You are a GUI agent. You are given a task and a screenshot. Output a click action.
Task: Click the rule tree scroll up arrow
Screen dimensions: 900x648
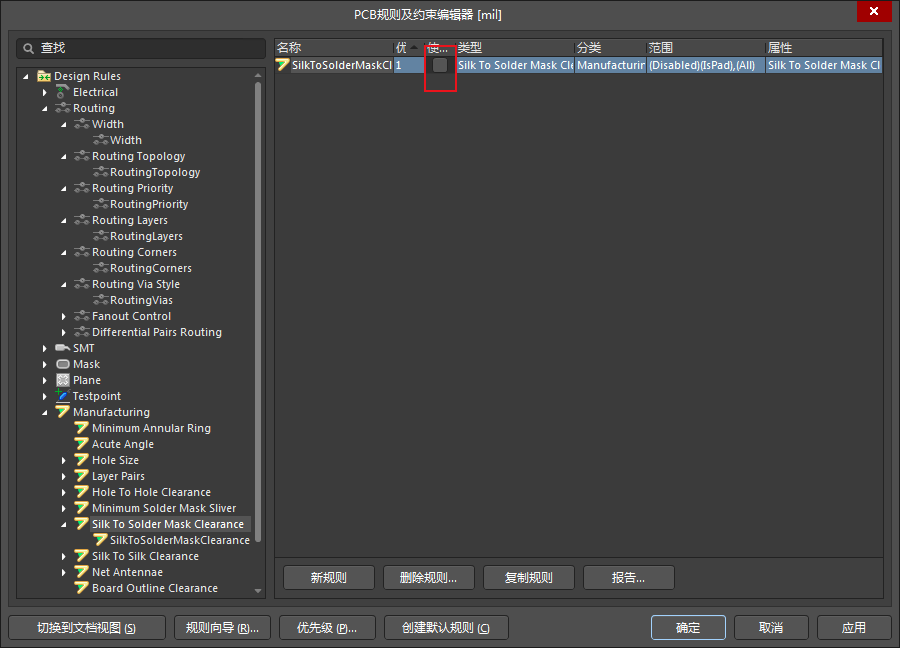(258, 75)
